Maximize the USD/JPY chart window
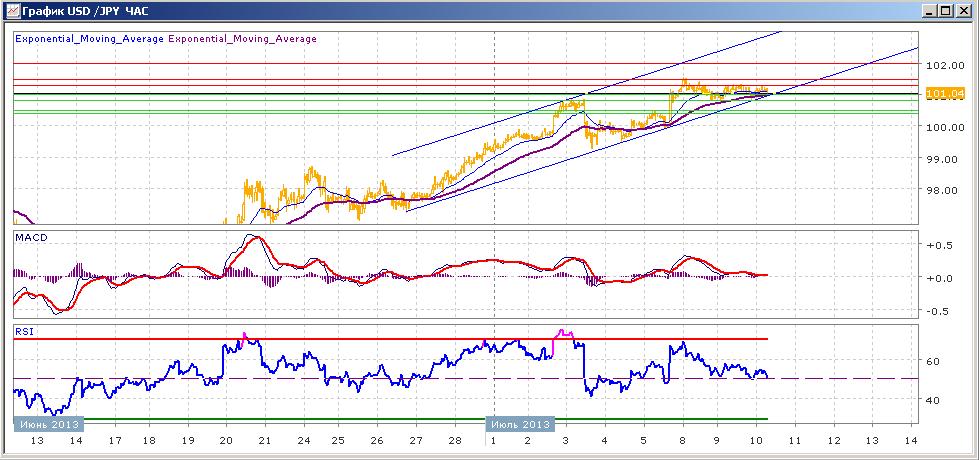The height and width of the screenshot is (460, 979). click(x=947, y=11)
